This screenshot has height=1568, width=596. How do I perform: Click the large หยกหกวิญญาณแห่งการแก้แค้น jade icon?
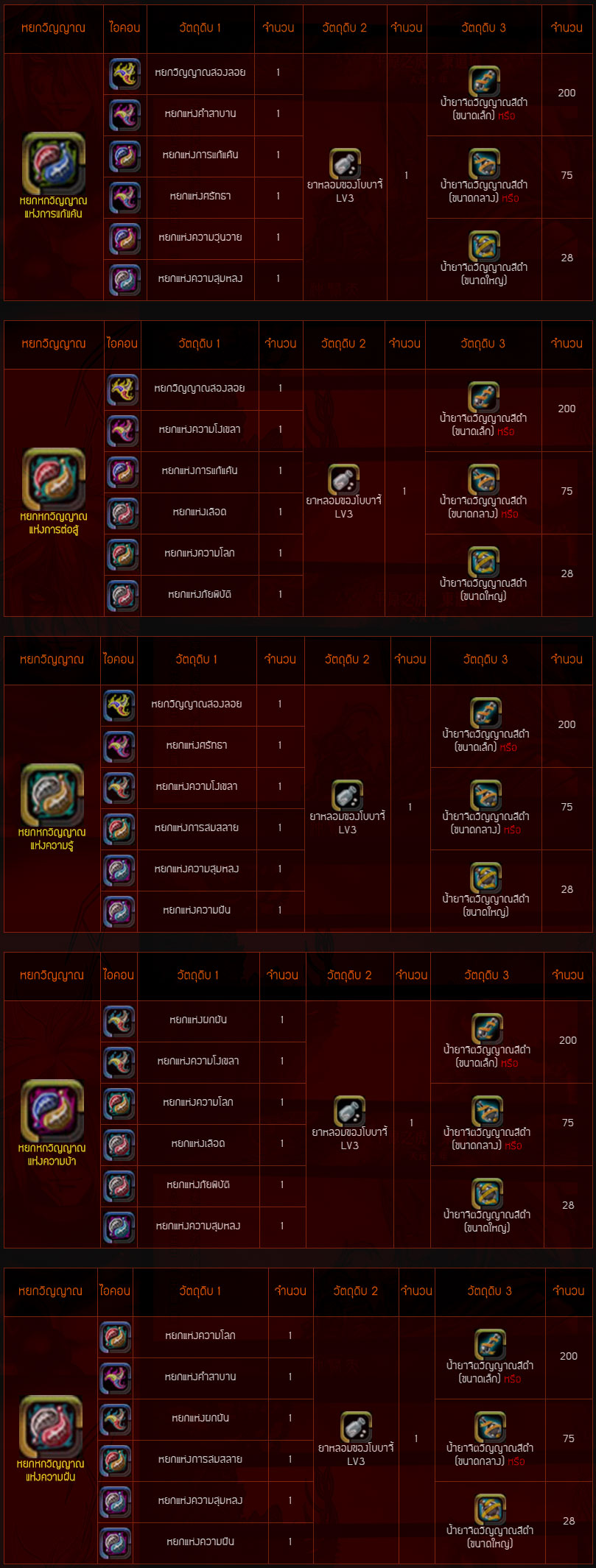pyautogui.click(x=54, y=163)
